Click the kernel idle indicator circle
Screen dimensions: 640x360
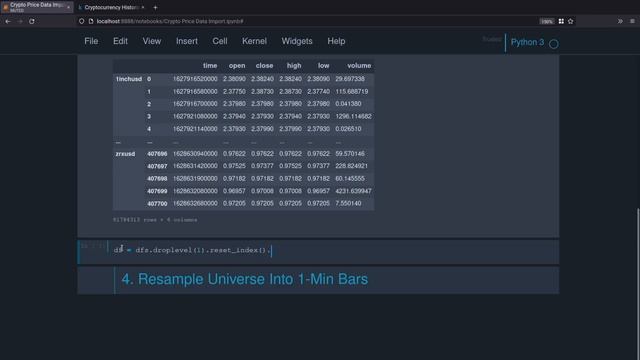553,44
